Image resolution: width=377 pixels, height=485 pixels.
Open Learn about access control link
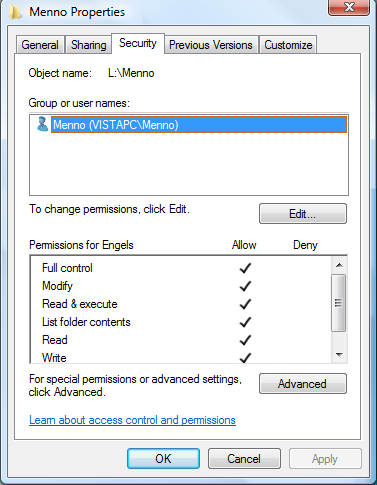[132, 420]
